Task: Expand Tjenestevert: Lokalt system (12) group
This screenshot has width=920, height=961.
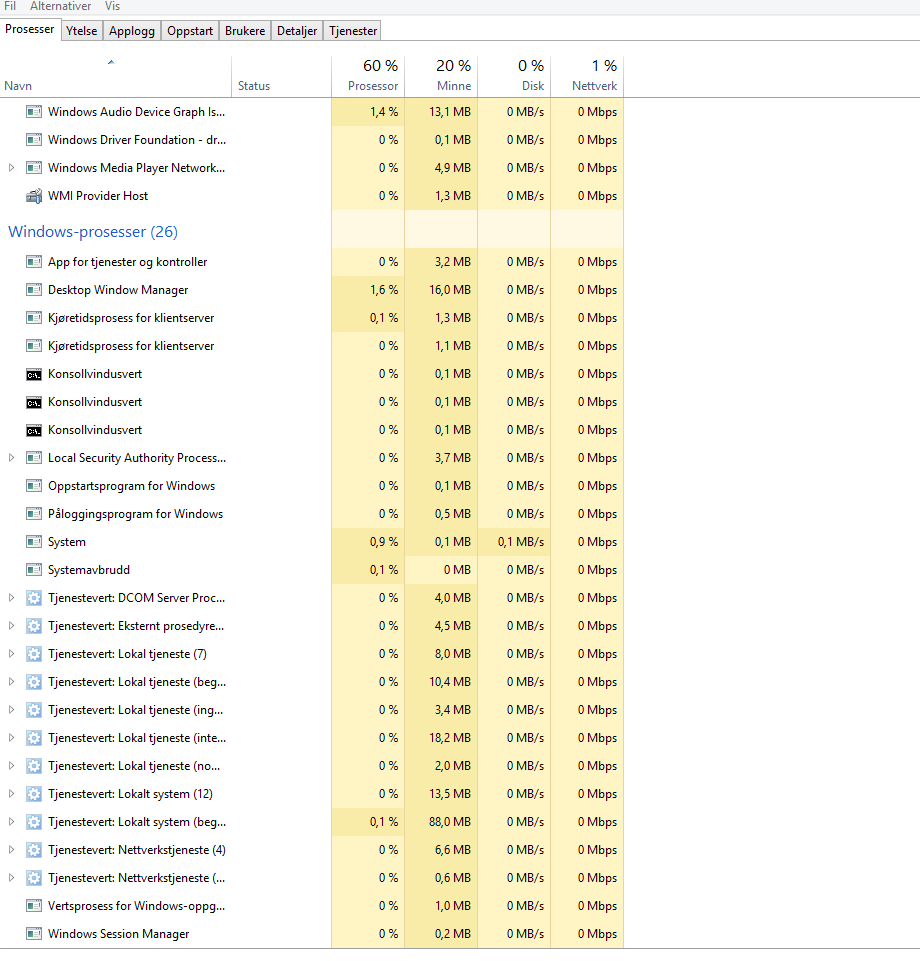Action: click(x=11, y=794)
